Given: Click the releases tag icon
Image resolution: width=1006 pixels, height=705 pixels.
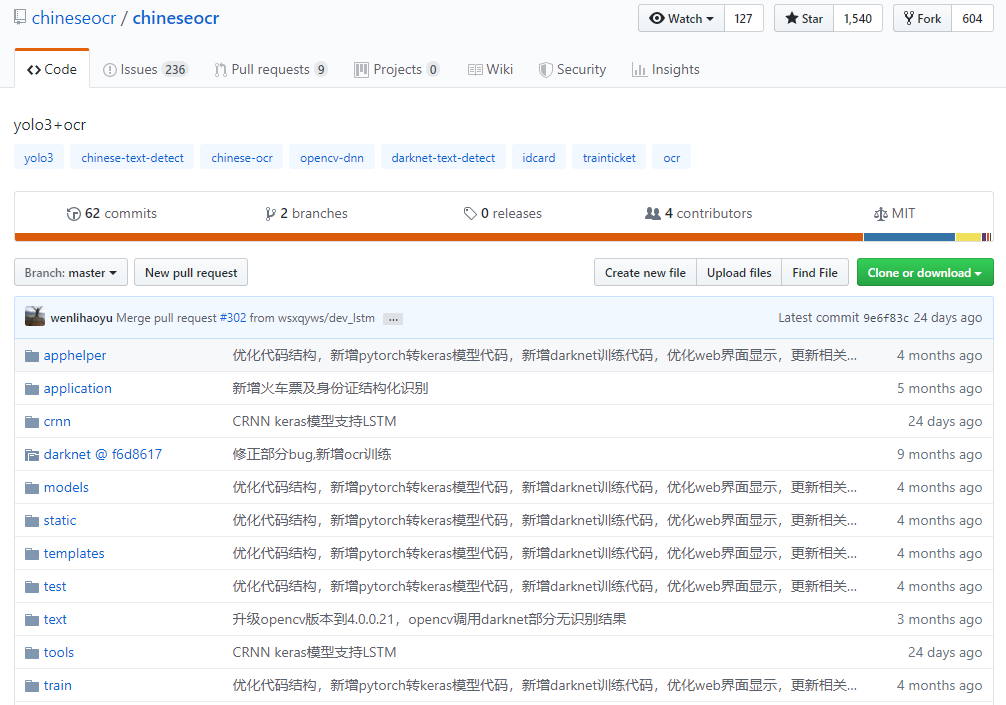Looking at the screenshot, I should click(470, 214).
